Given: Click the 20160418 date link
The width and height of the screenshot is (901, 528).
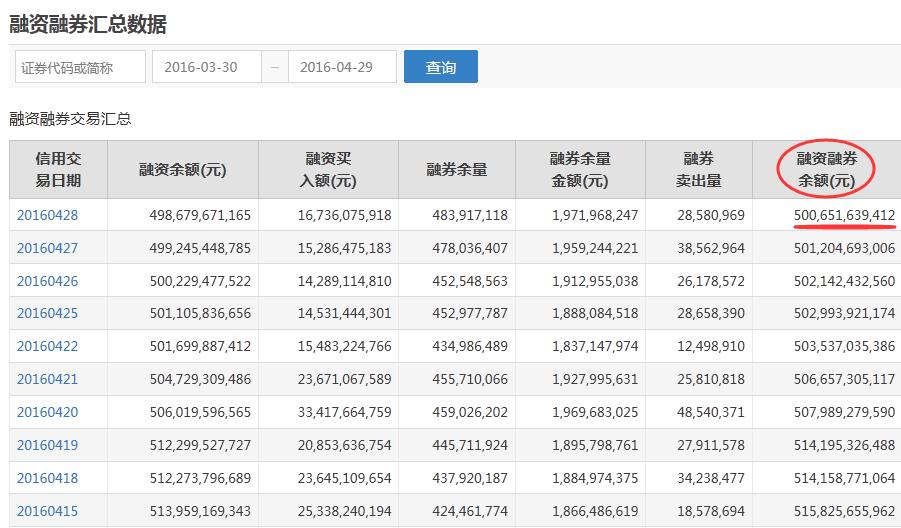Looking at the screenshot, I should pyautogui.click(x=47, y=478).
